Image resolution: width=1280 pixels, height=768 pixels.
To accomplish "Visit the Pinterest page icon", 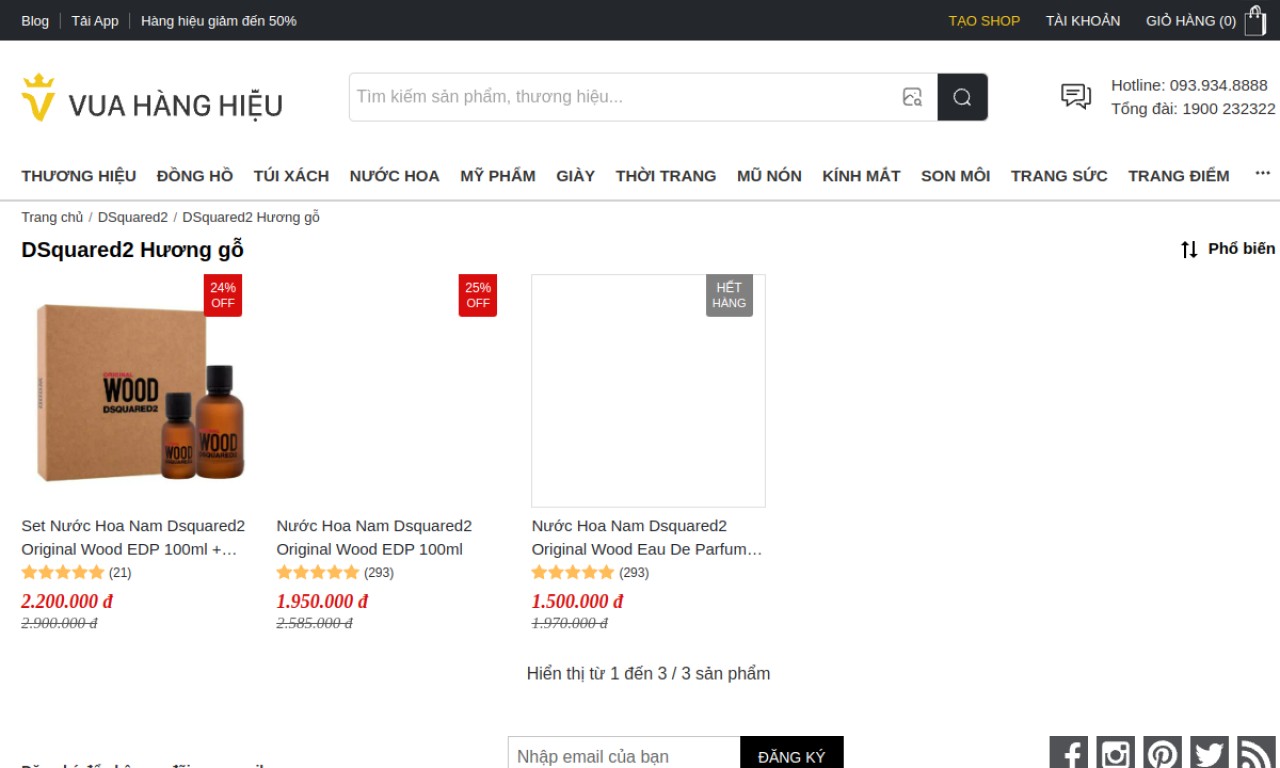I will point(1162,753).
